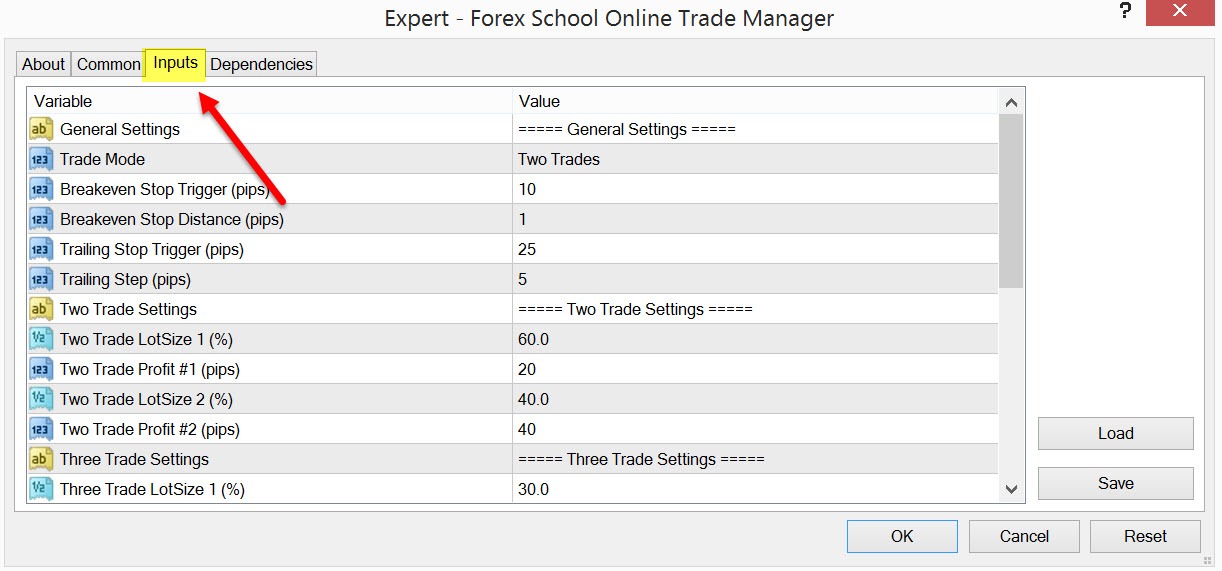Select the Trade Mode variable name
1222x571 pixels.
click(x=102, y=159)
